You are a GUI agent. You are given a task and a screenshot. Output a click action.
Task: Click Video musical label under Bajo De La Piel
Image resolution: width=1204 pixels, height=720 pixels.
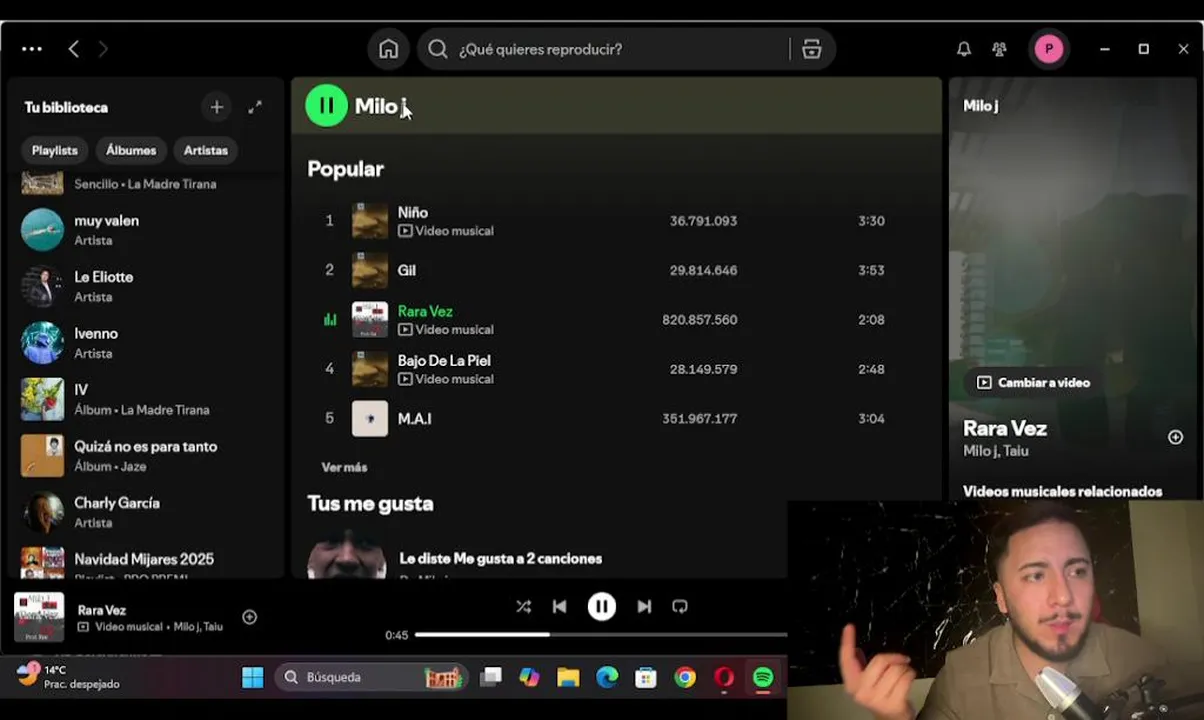(x=446, y=379)
